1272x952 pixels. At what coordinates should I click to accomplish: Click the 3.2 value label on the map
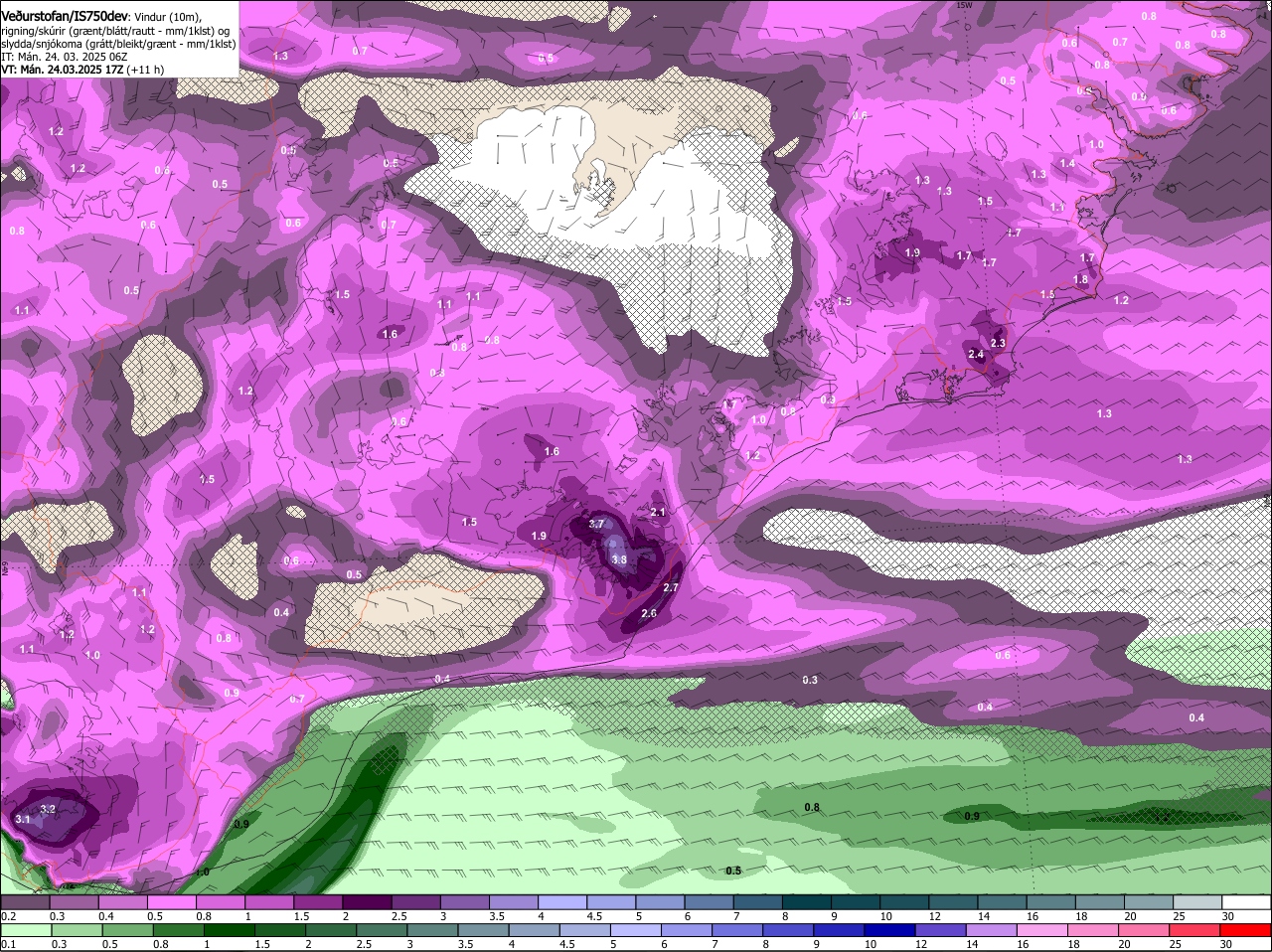click(48, 810)
